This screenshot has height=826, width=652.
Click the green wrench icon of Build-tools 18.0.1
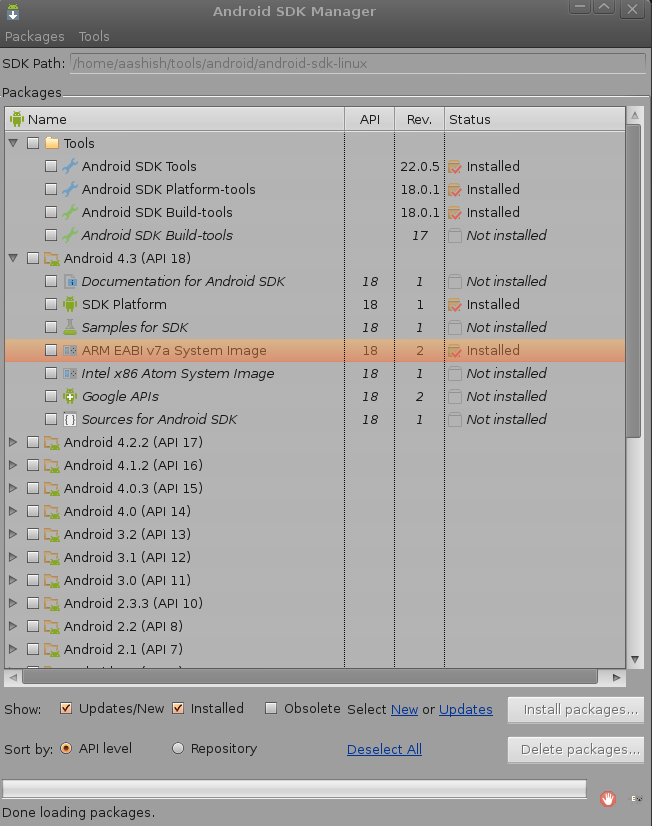70,212
